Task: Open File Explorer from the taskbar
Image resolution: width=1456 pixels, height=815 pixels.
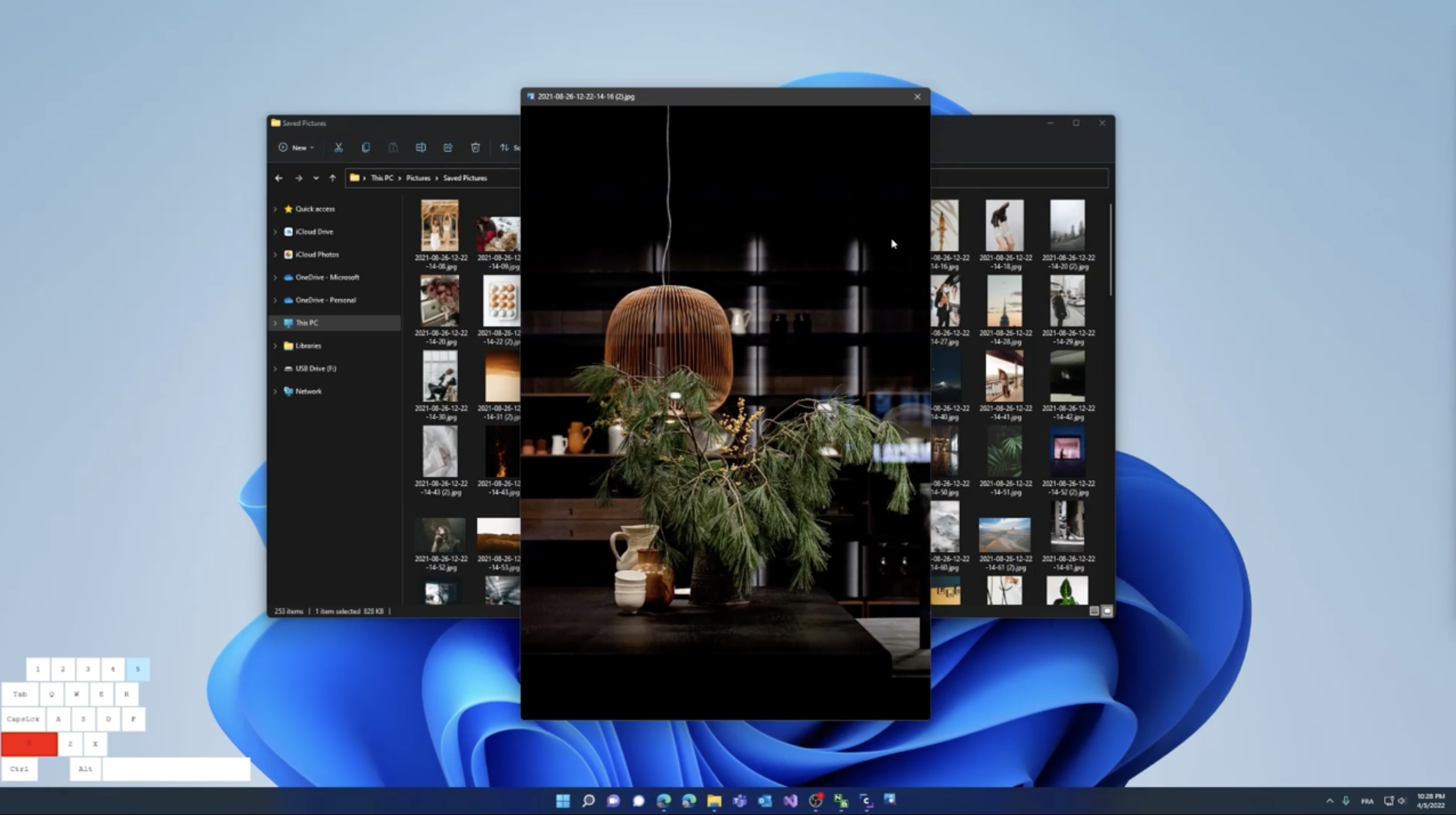Action: (x=714, y=800)
